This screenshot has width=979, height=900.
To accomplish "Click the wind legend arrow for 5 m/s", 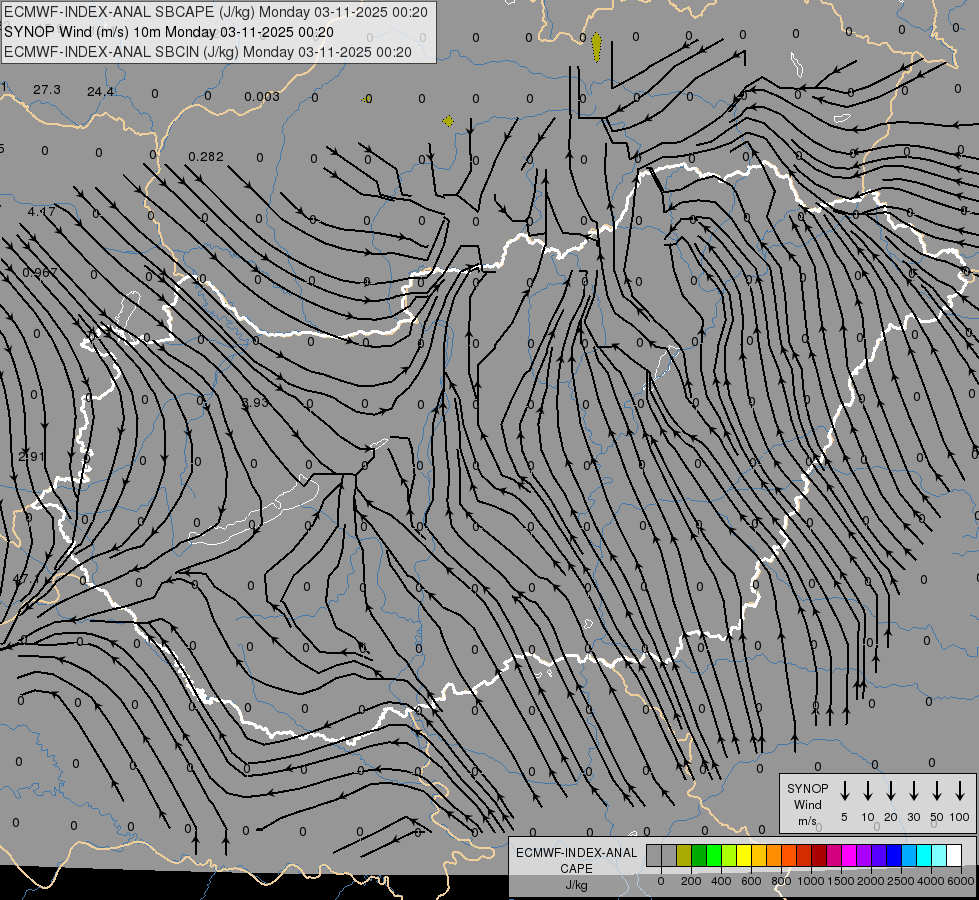I will pos(844,791).
